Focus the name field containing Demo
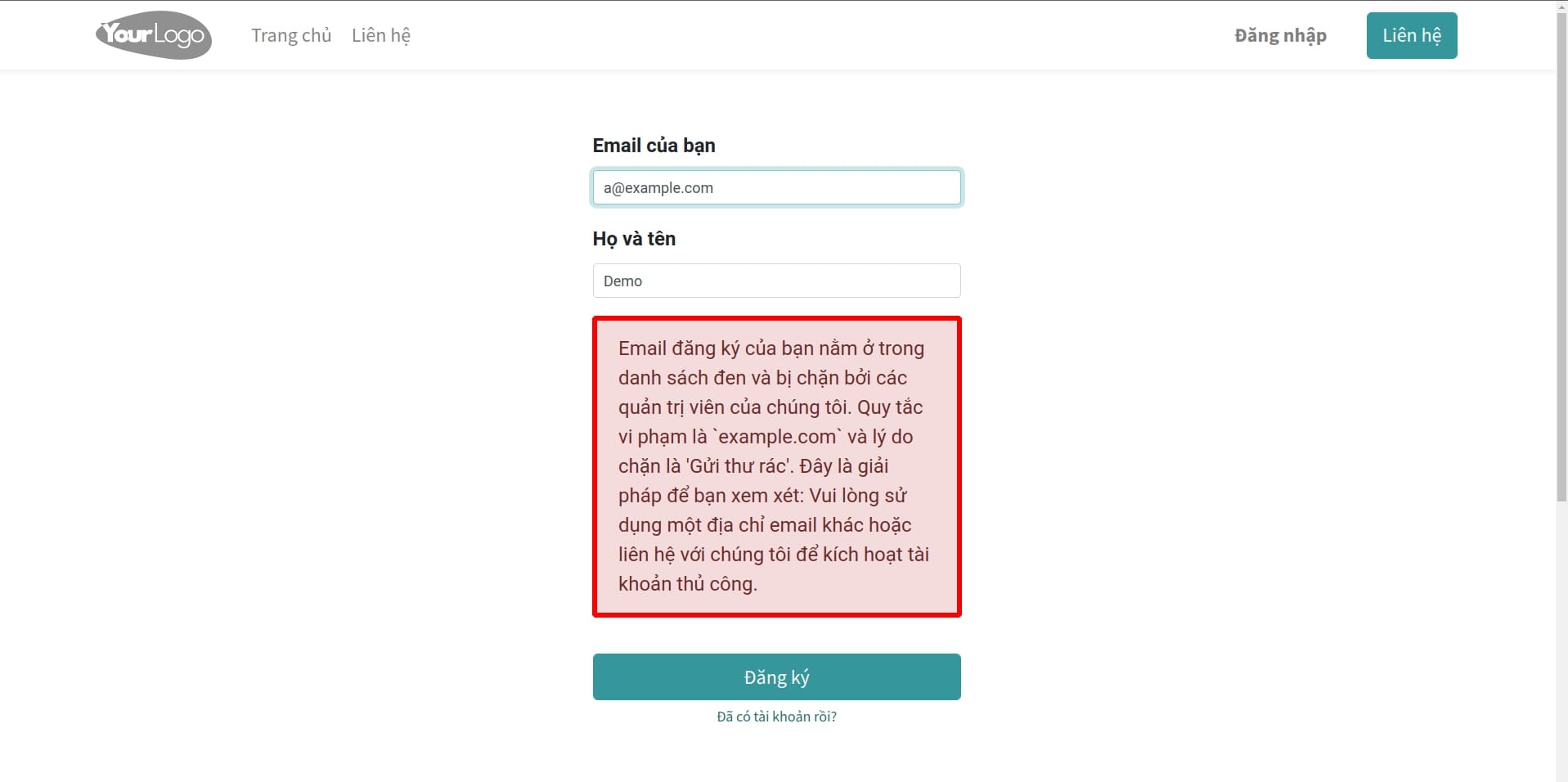 click(x=776, y=281)
